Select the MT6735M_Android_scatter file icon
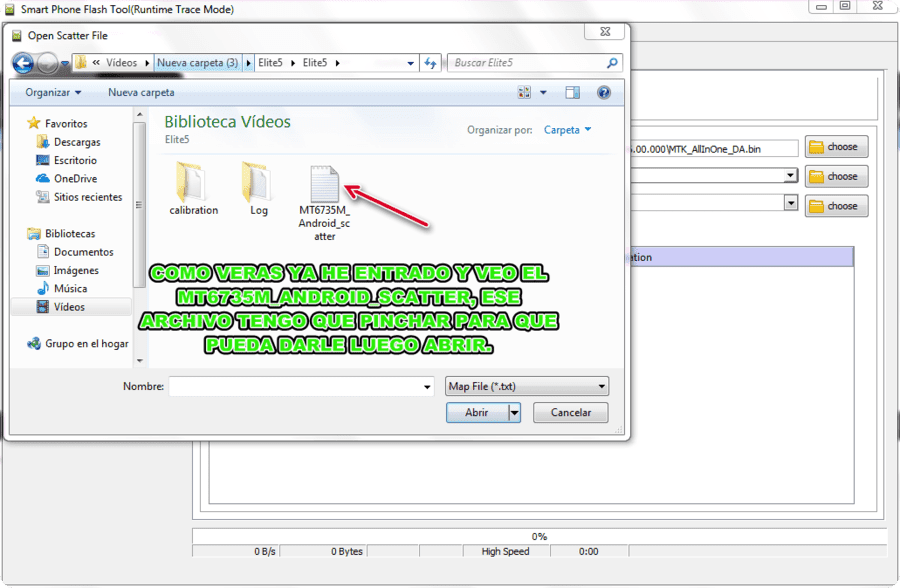Screen dimensions: 900x588 point(324,184)
